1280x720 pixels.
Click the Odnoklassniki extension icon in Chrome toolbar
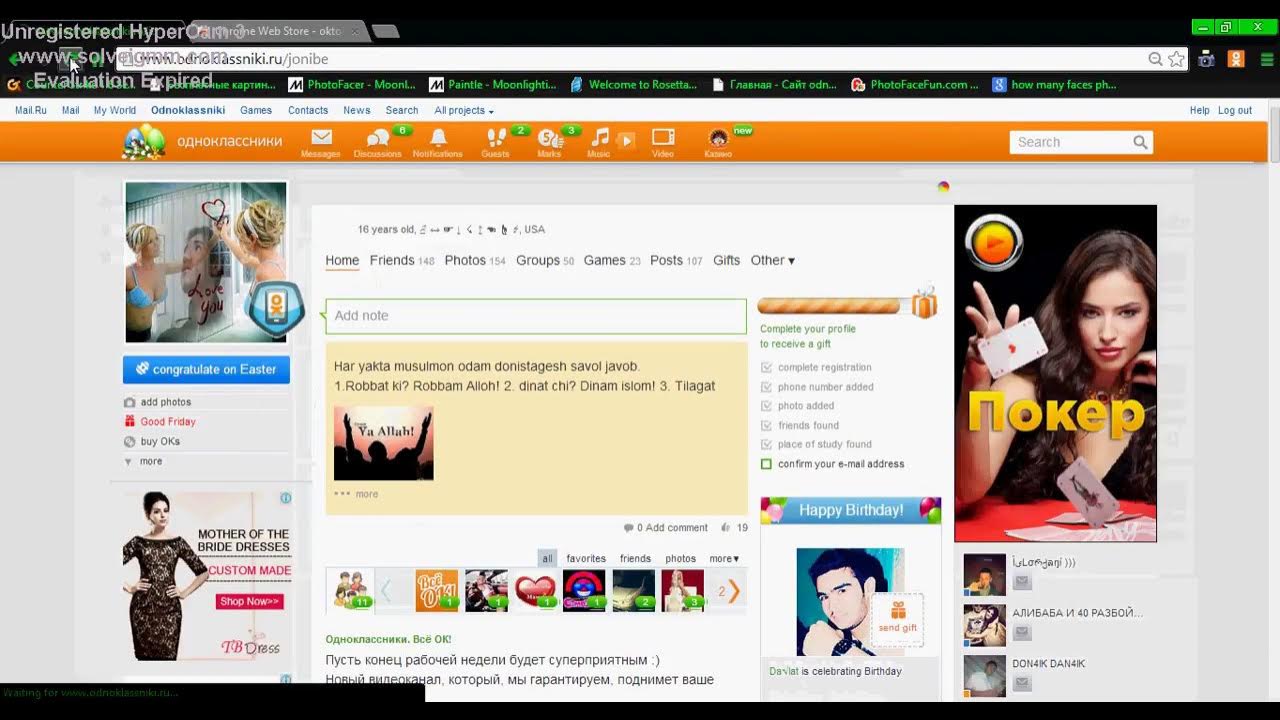point(1236,59)
